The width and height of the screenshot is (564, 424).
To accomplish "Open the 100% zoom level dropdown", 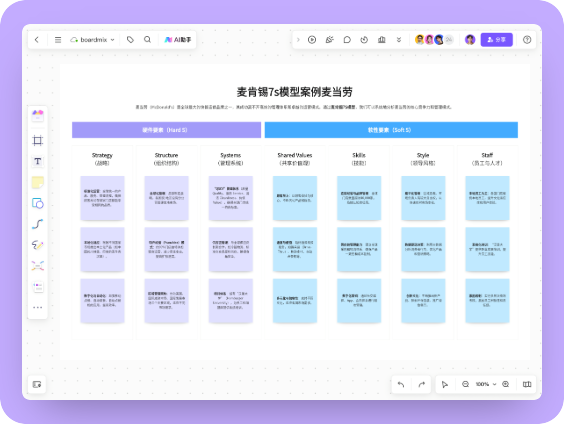I will click(x=486, y=384).
